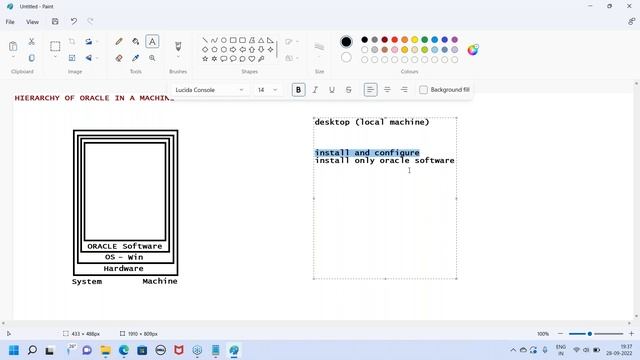Screen dimensions: 640x360
Task: Expand the Paste options arrow
Action: (13, 57)
